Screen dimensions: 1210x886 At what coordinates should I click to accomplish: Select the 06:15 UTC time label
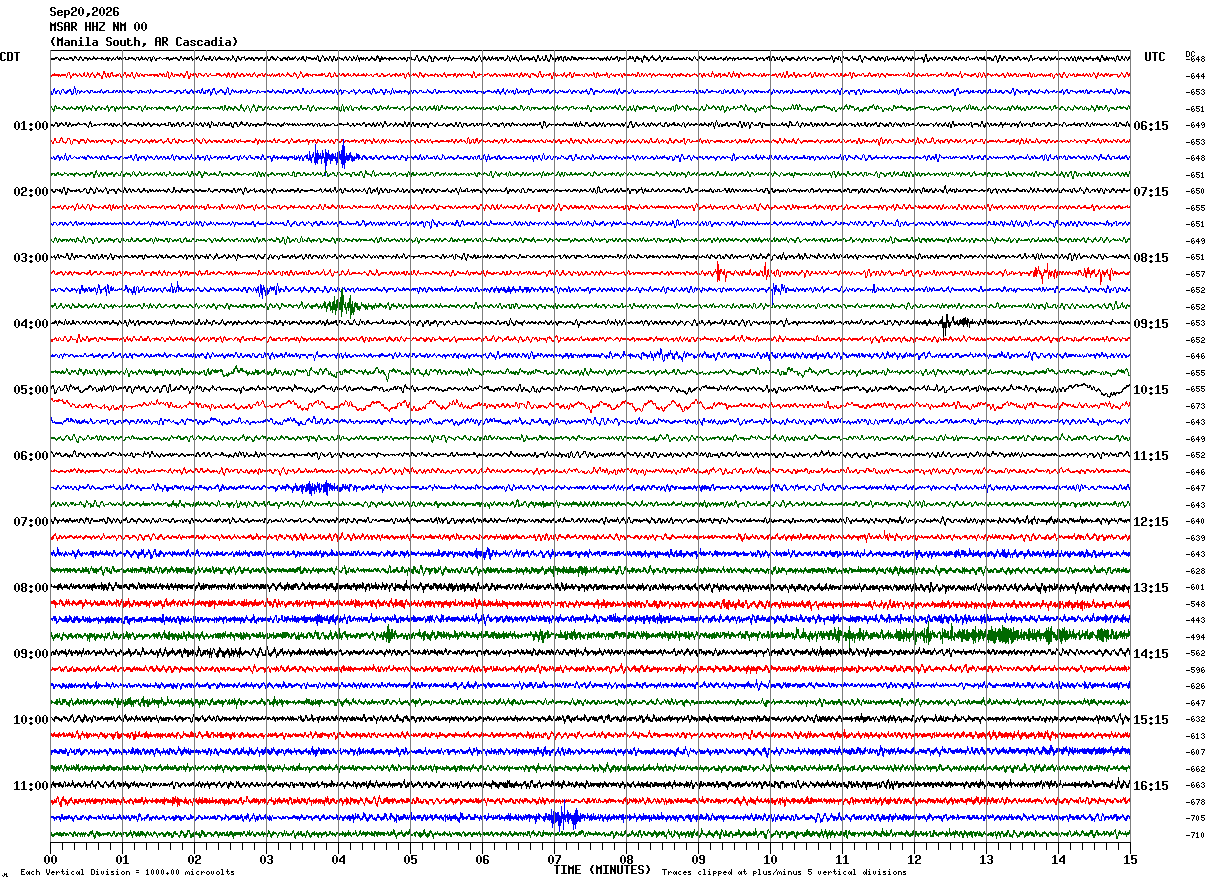(1151, 126)
